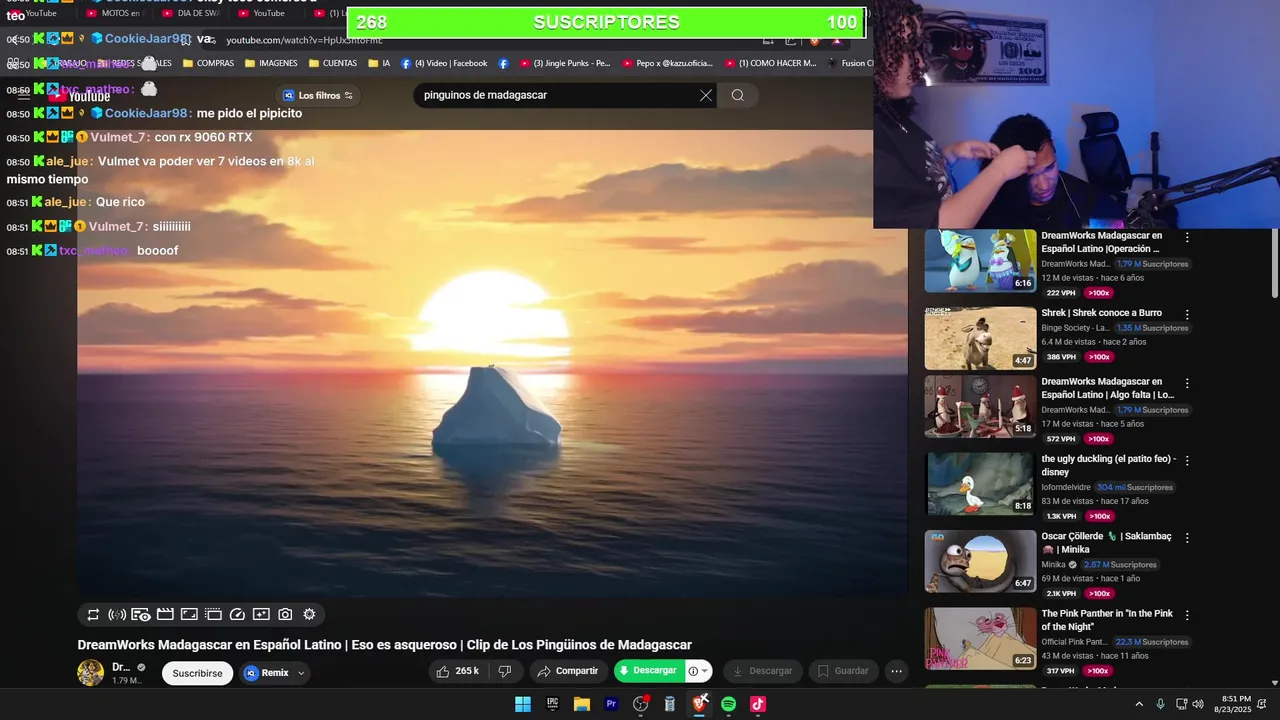Dislike the video with thumbs down
Viewport: 1280px width, 720px height.
(505, 671)
